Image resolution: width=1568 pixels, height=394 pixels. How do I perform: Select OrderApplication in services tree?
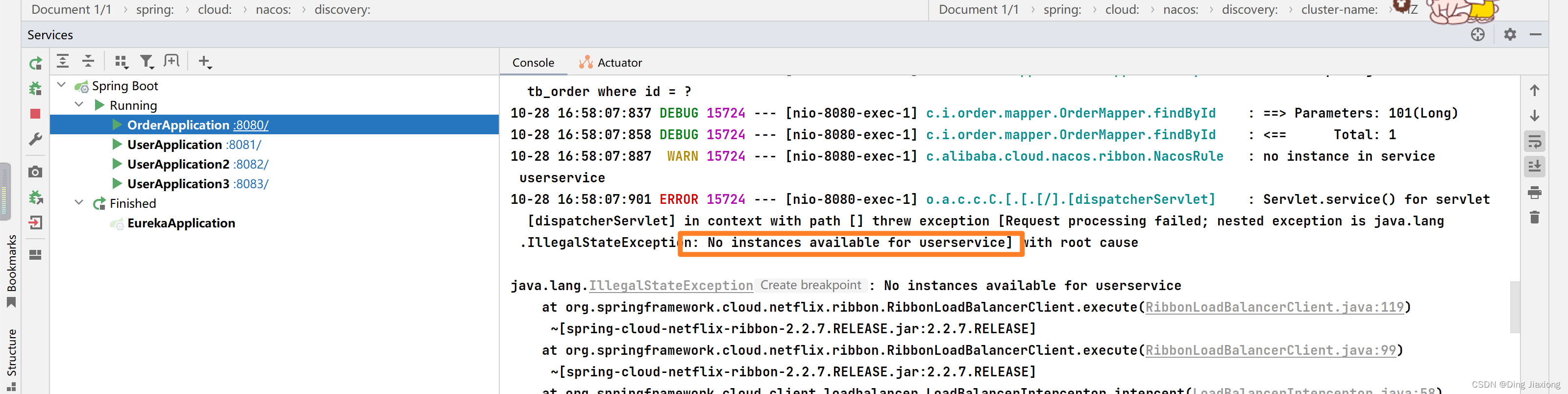(274, 125)
